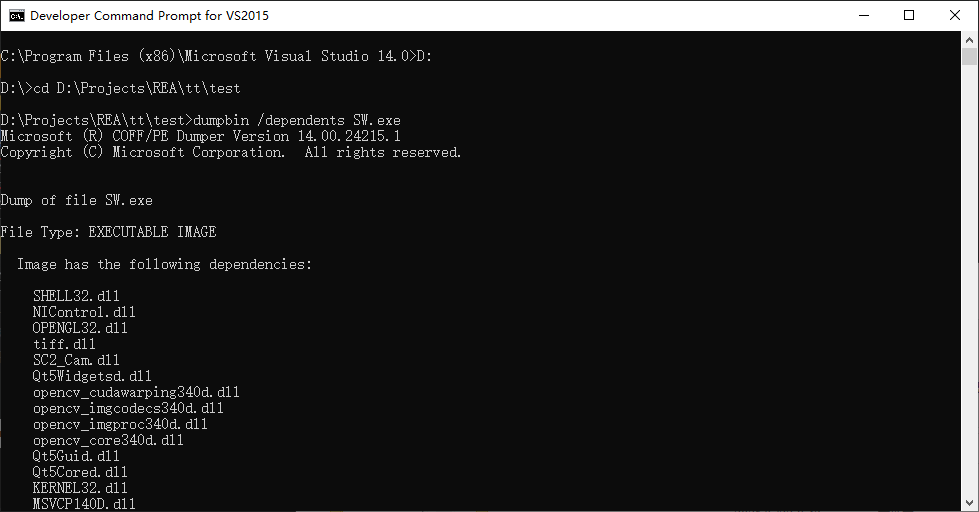
Task: Click the scrollbar up arrow
Action: tap(969, 40)
